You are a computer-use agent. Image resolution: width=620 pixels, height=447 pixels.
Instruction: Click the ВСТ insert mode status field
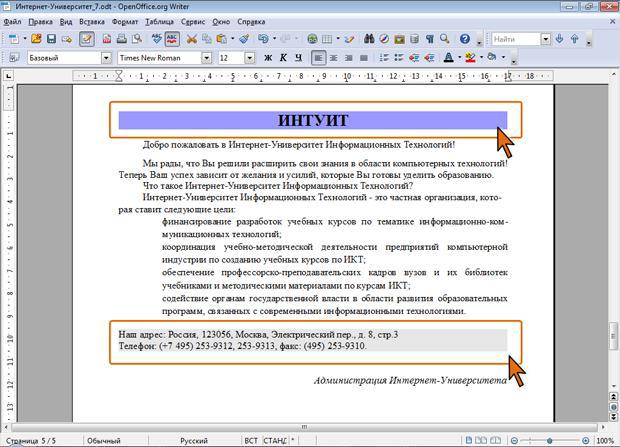coord(251,440)
